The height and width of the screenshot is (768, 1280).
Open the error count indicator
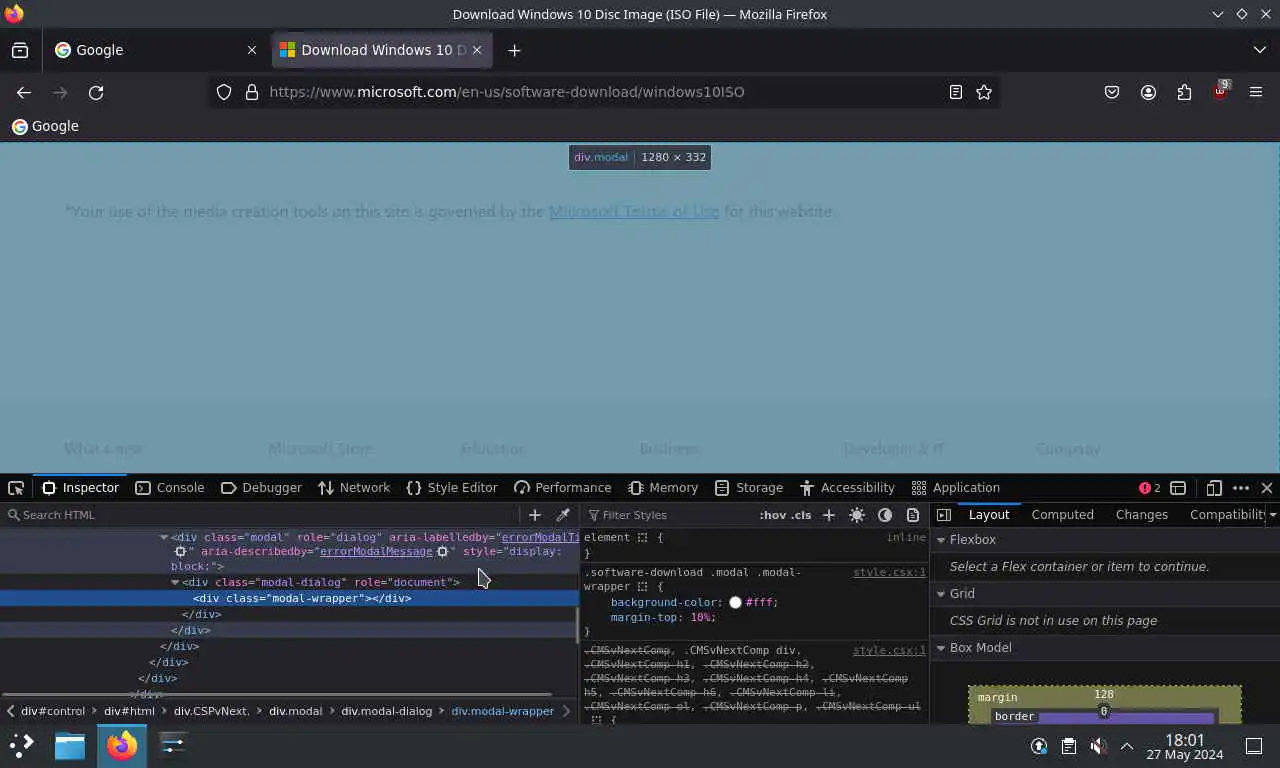1150,488
